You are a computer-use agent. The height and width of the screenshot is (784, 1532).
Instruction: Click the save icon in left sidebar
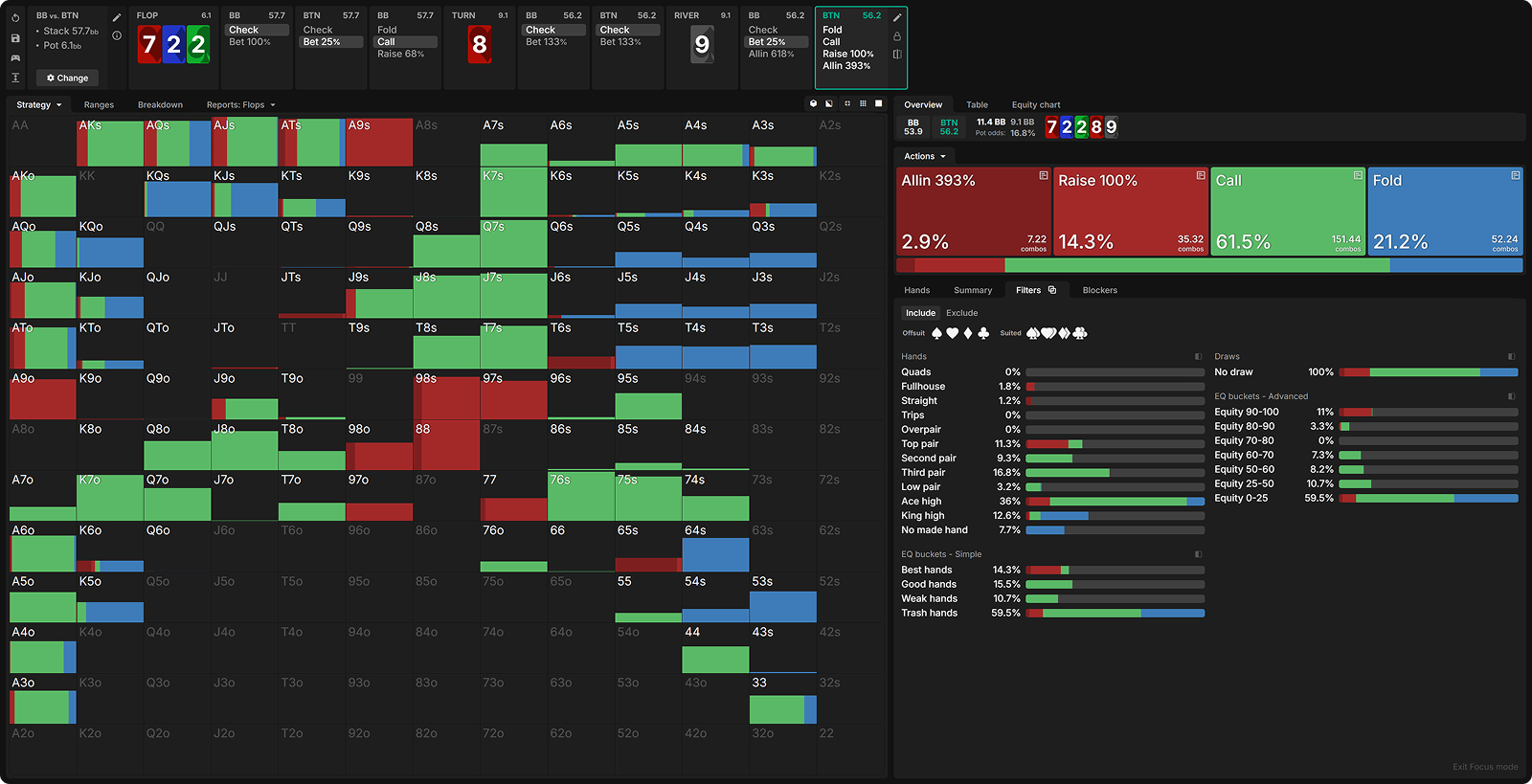tap(15, 38)
